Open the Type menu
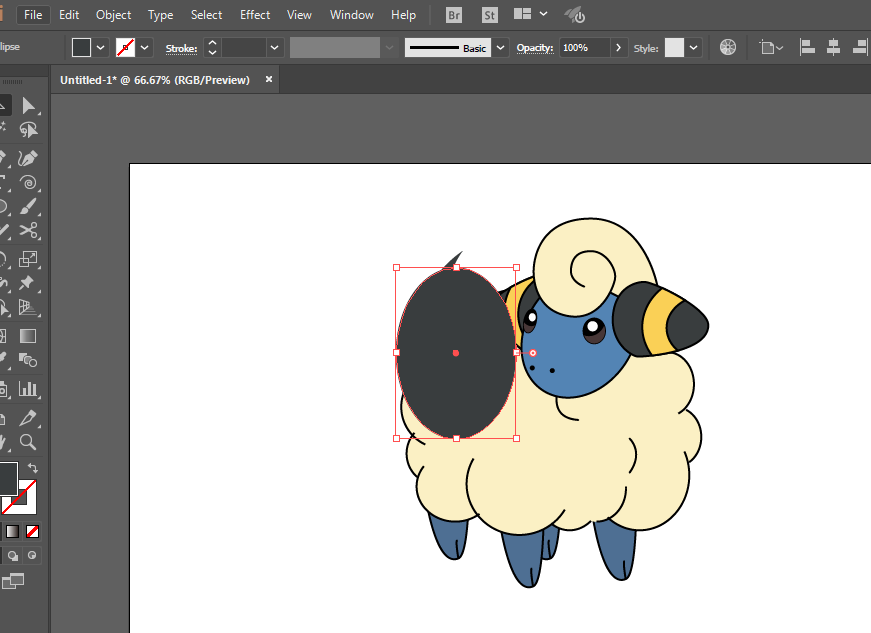 coord(161,15)
